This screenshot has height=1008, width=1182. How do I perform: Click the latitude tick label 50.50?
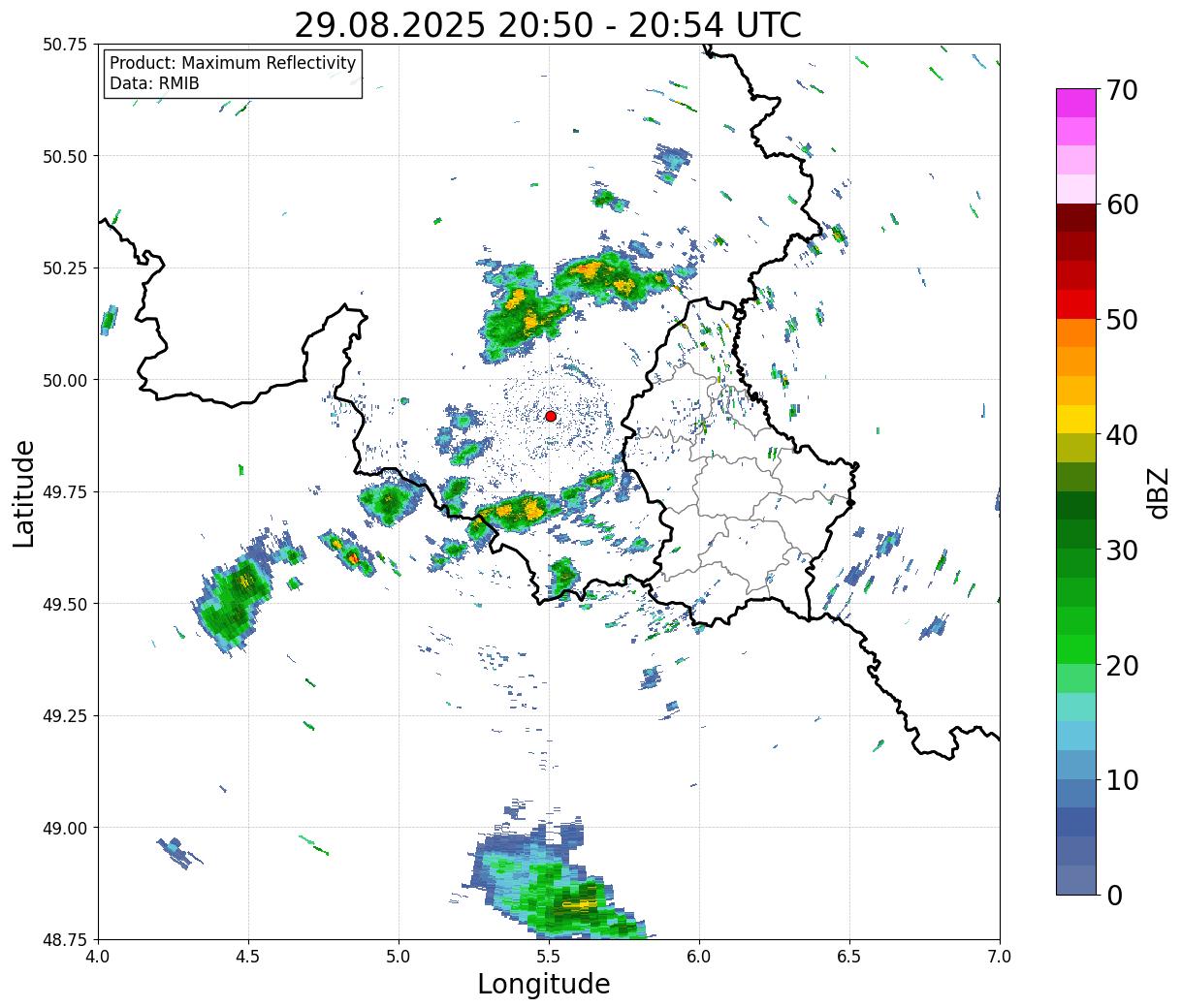point(65,156)
